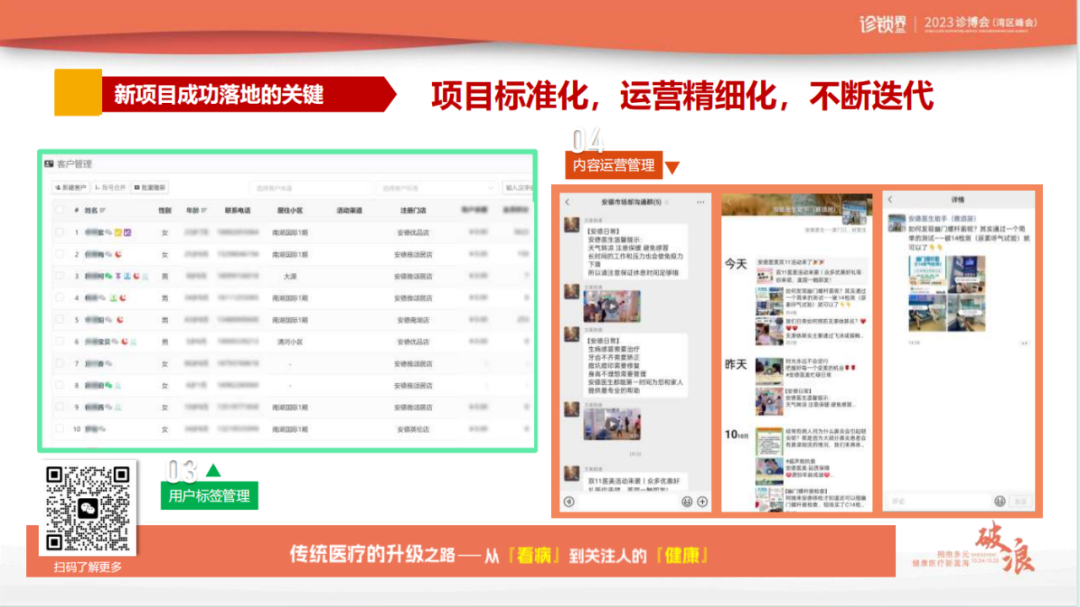Play the second video in the group chat
Image resolution: width=1080 pixels, height=607 pixels.
(x=612, y=424)
